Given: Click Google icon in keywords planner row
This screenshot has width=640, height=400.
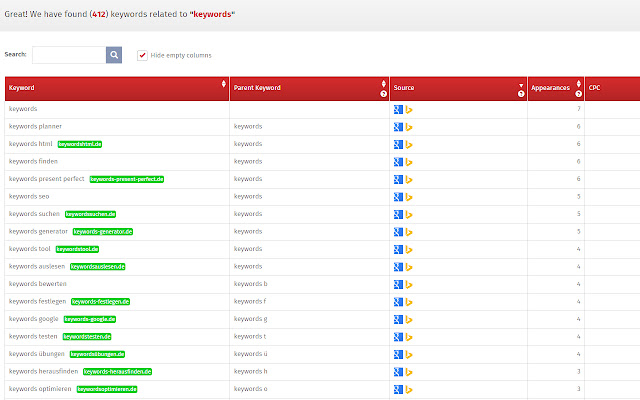Looking at the screenshot, I should click(398, 127).
